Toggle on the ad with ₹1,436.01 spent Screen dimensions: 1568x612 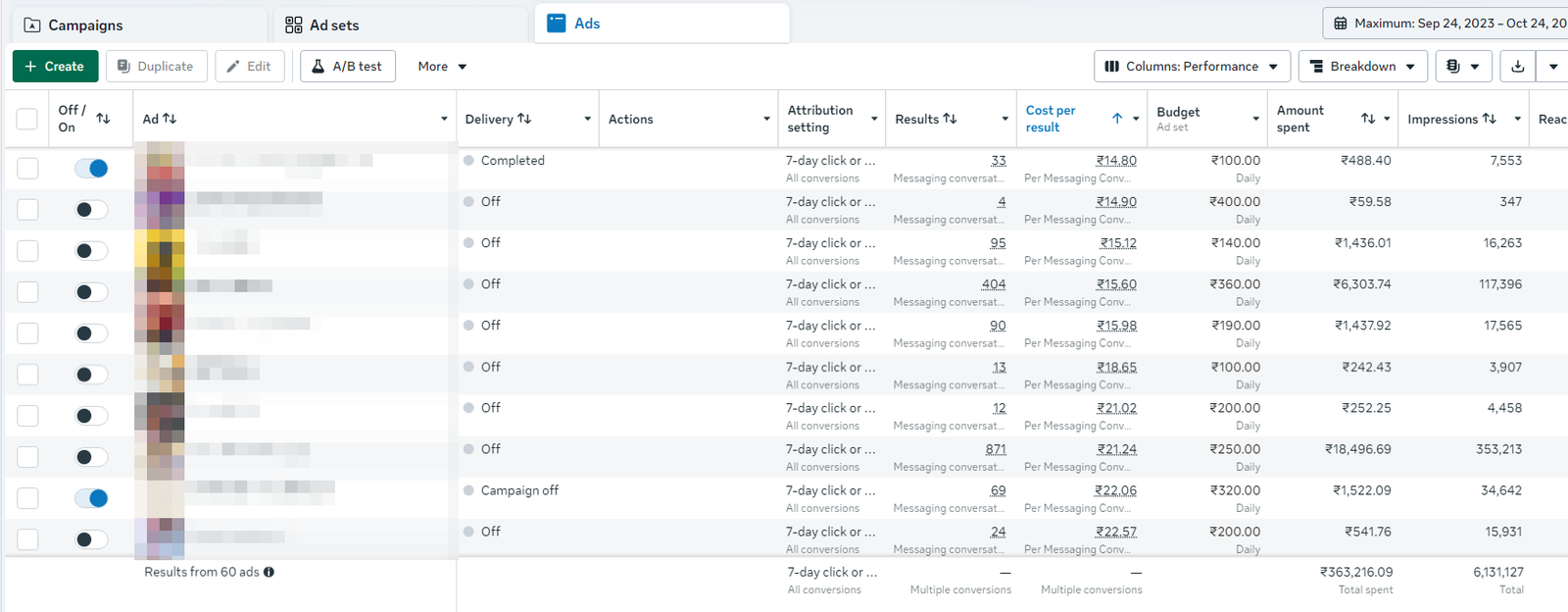click(91, 250)
